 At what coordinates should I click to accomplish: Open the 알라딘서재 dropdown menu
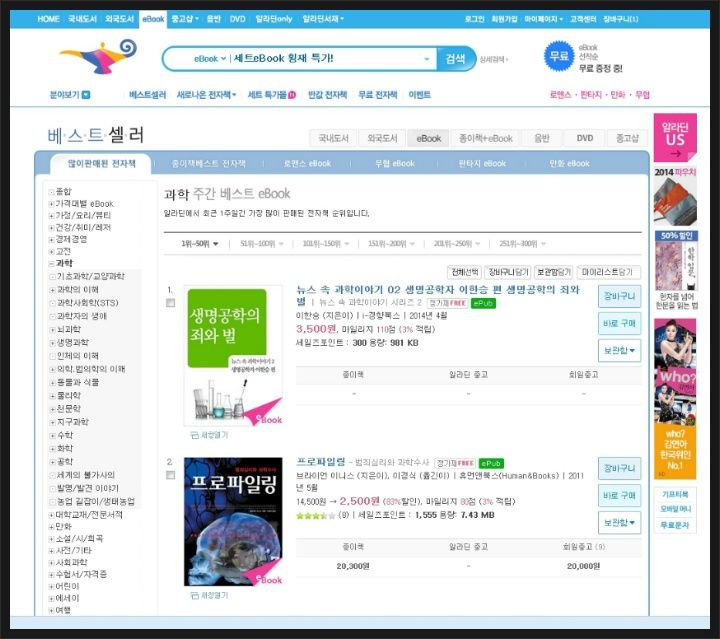[323, 19]
